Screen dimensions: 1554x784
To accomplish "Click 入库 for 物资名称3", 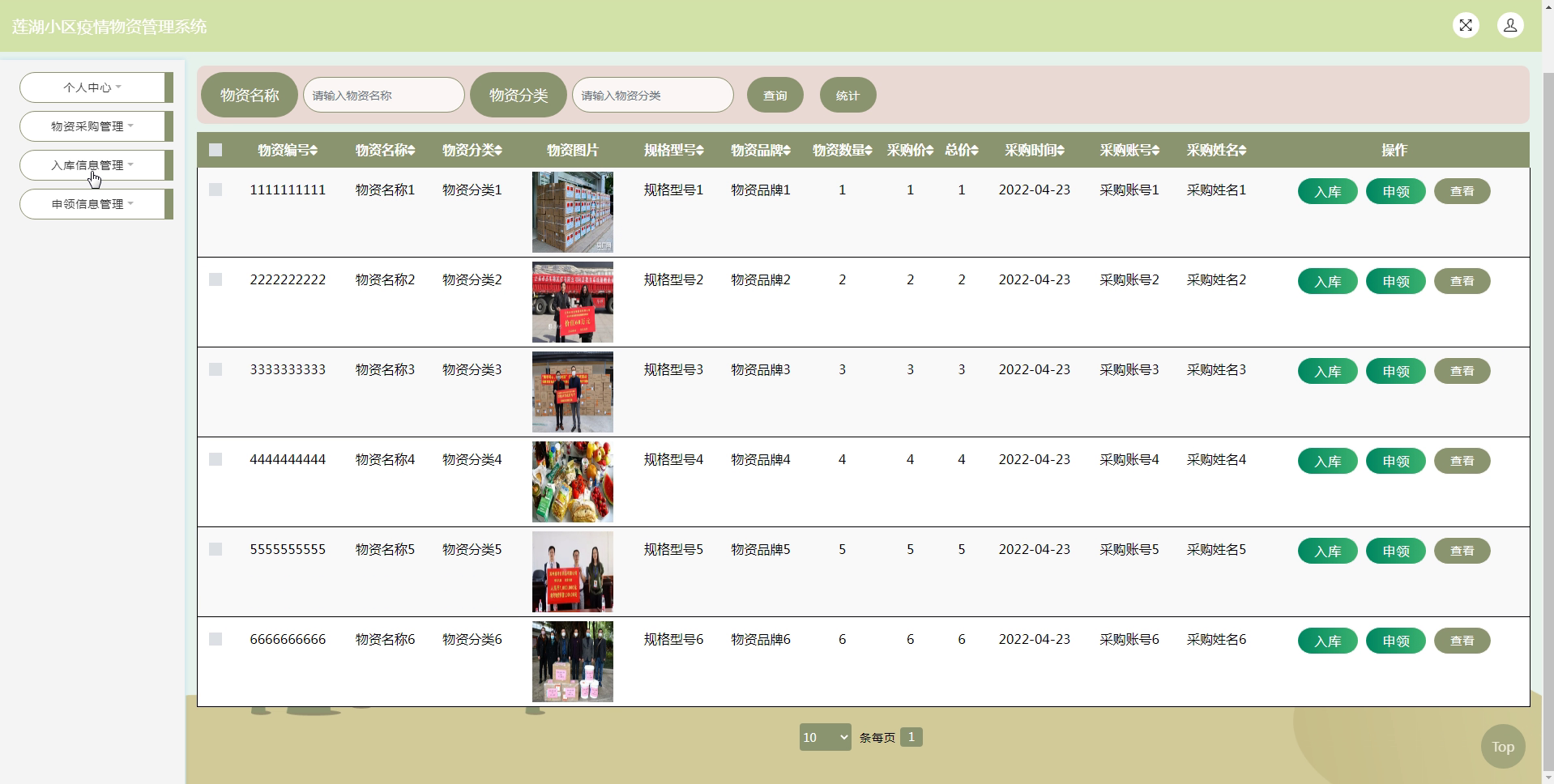I will coord(1327,371).
